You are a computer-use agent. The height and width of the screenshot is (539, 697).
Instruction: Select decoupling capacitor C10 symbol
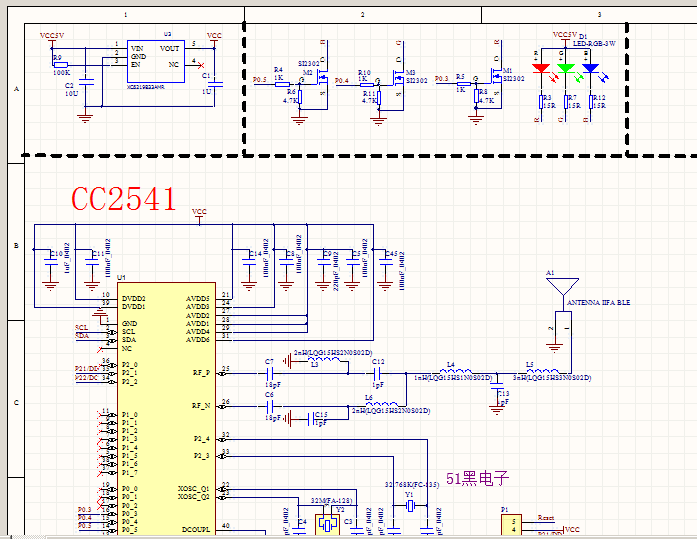[x=51, y=262]
